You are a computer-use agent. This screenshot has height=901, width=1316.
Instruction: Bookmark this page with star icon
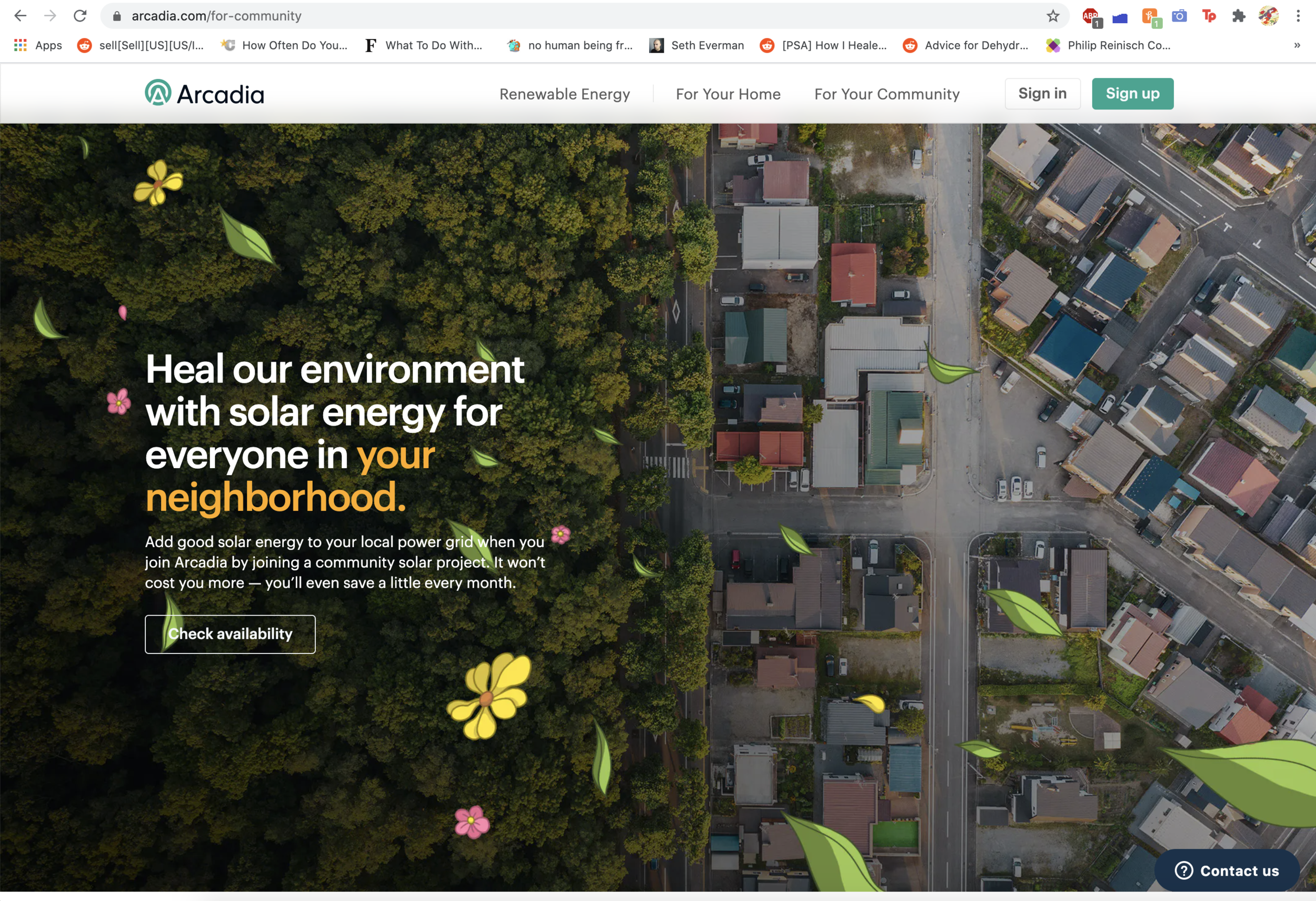pos(1053,16)
